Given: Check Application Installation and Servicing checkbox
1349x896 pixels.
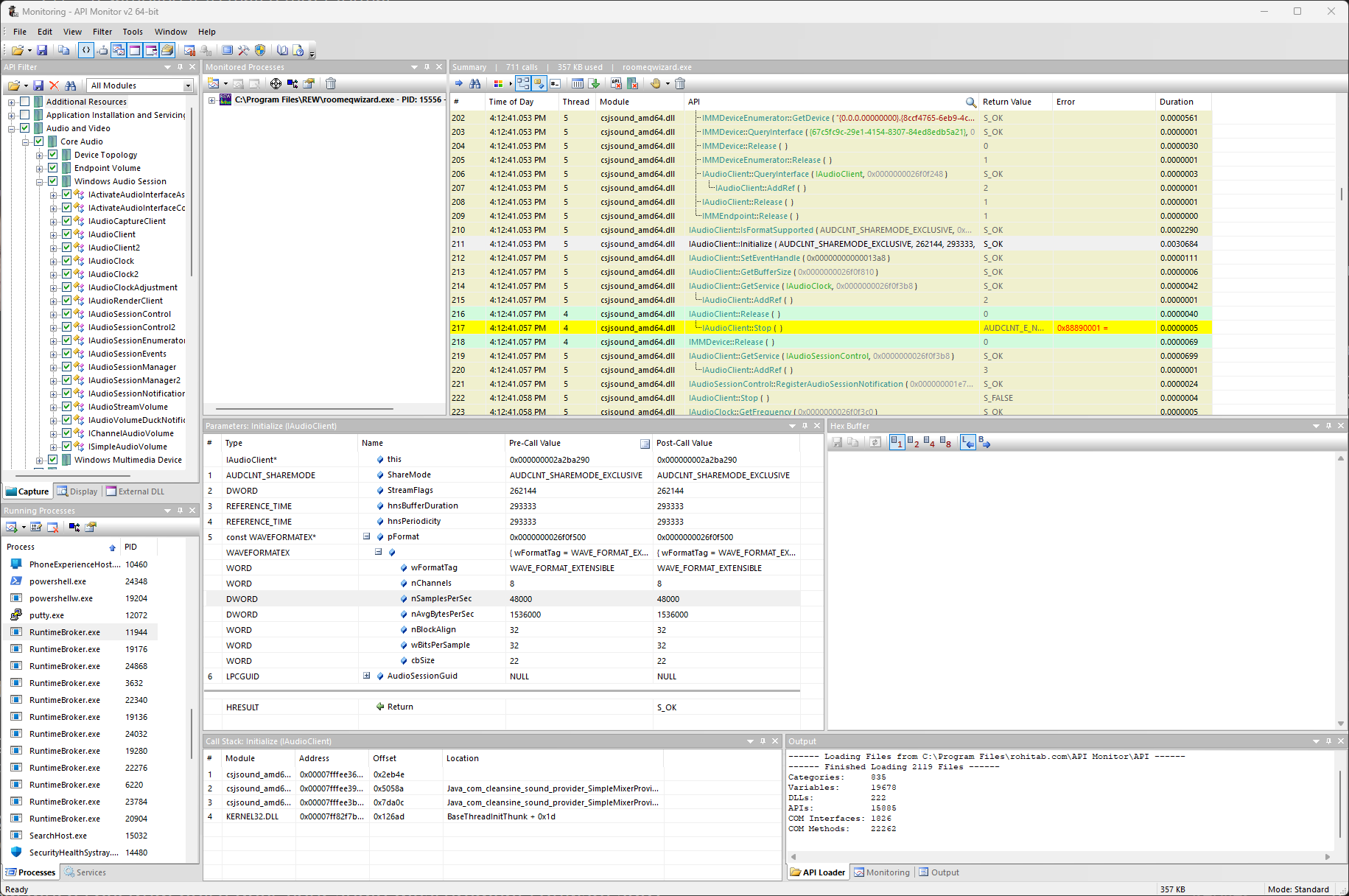Looking at the screenshot, I should [25, 115].
